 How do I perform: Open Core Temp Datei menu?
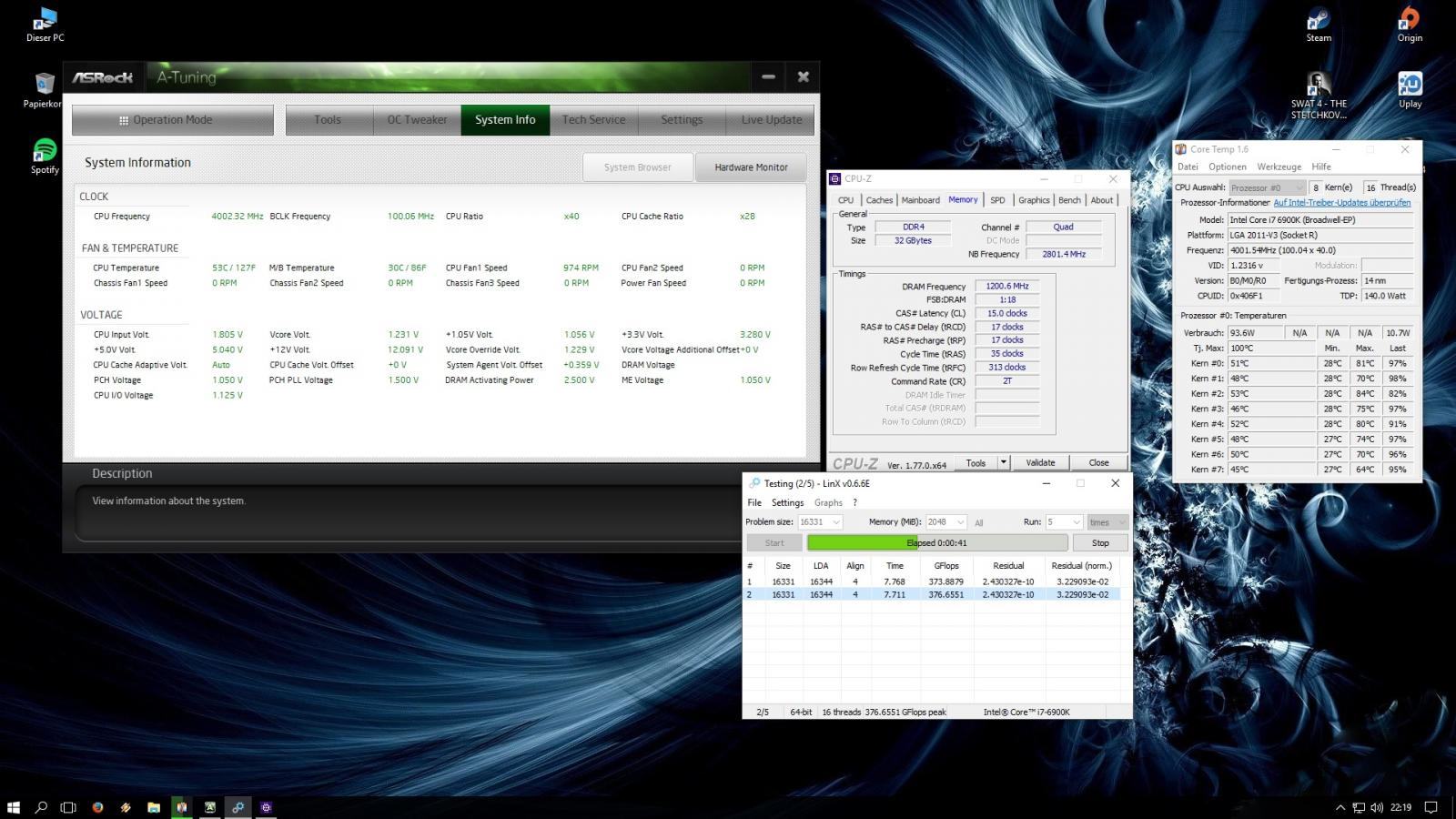1188,167
